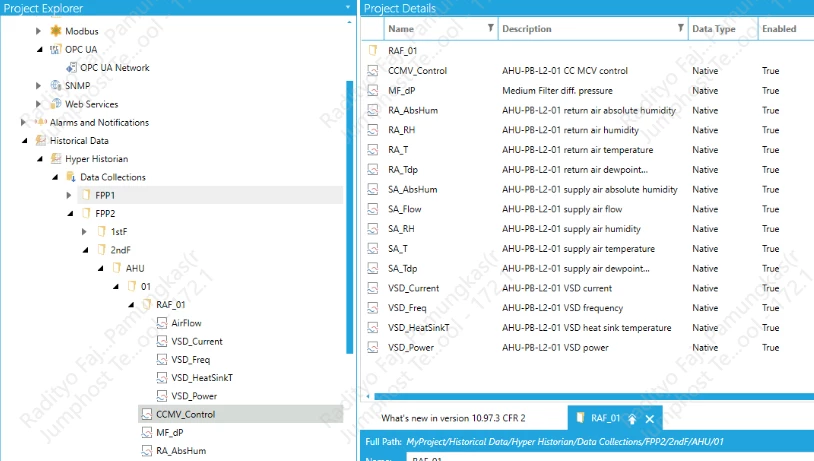
Task: Click the MF_dP tag icon in tree
Action: (147, 432)
